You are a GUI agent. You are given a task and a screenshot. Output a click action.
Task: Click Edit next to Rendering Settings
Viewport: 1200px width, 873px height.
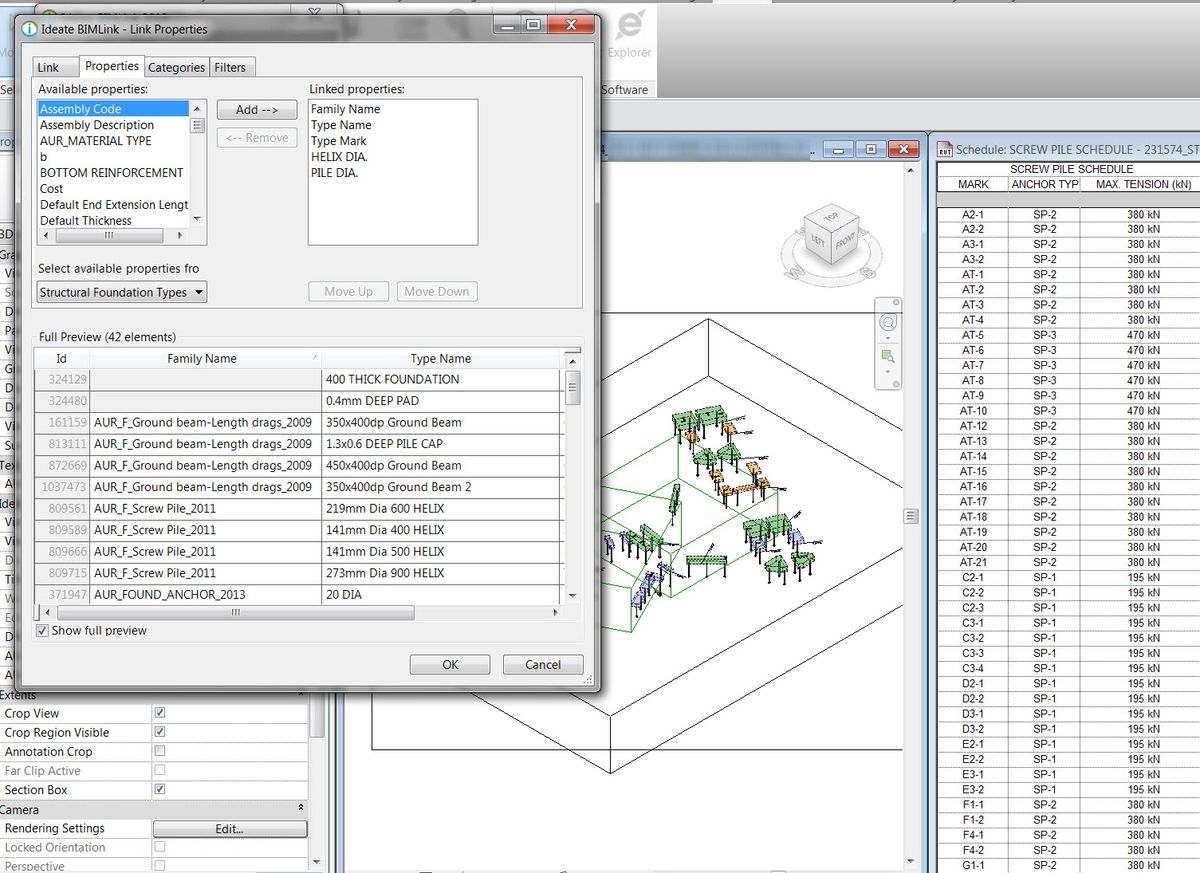229,828
